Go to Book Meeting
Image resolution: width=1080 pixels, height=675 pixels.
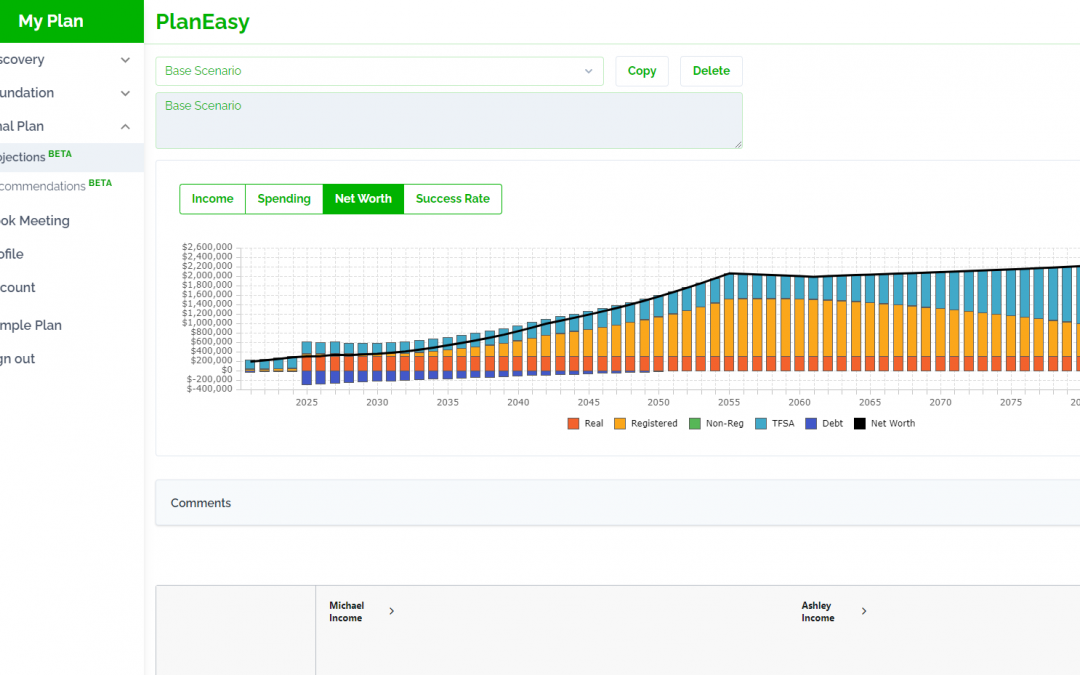pyautogui.click(x=34, y=221)
